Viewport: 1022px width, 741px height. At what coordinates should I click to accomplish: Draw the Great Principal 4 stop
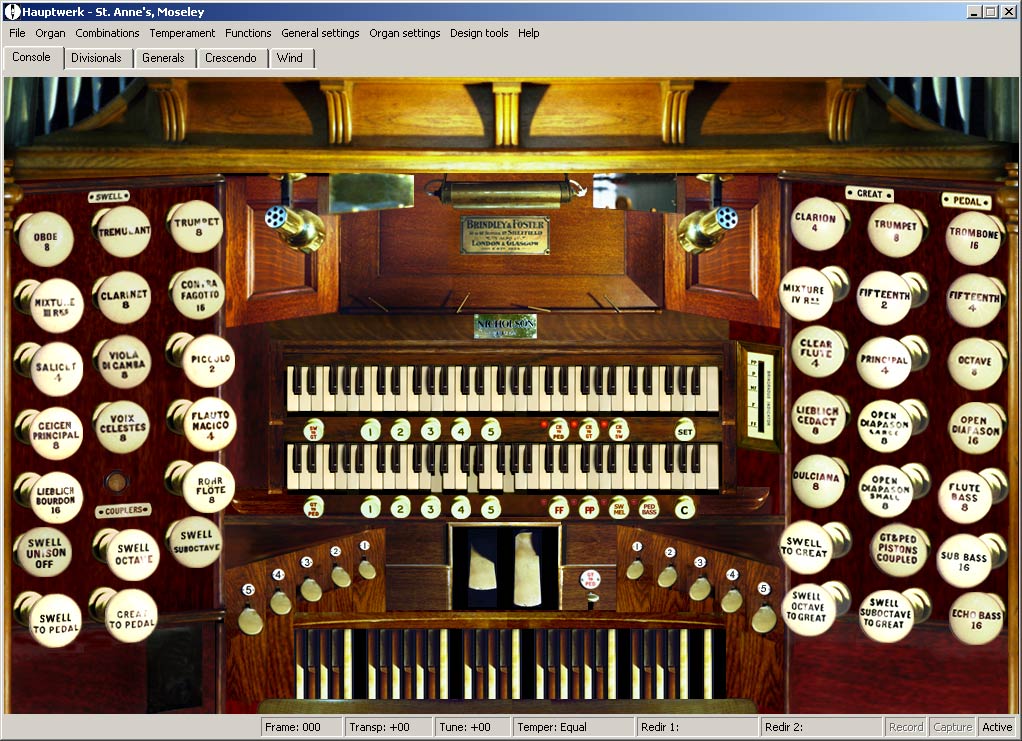(x=883, y=362)
